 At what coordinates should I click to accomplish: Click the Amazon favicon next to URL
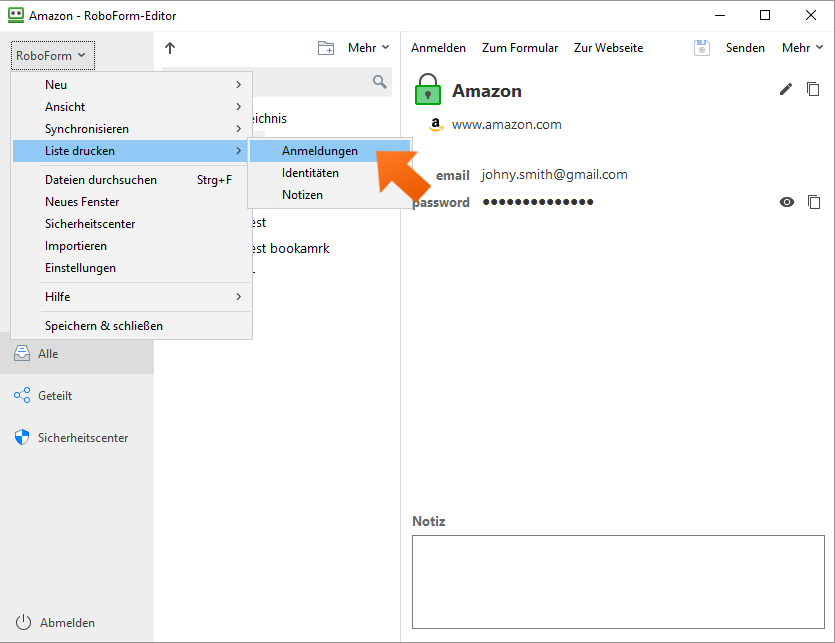(x=436, y=124)
